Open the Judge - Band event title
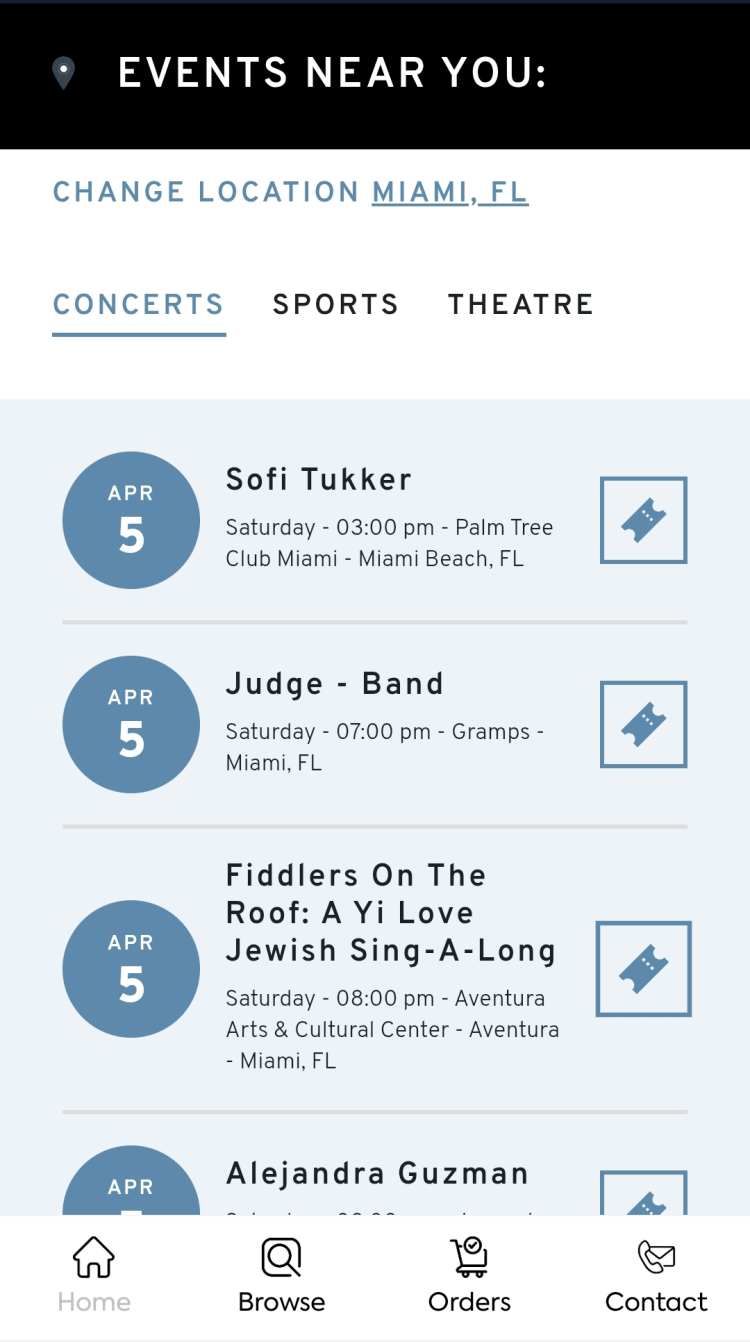The width and height of the screenshot is (750, 1342). click(335, 684)
